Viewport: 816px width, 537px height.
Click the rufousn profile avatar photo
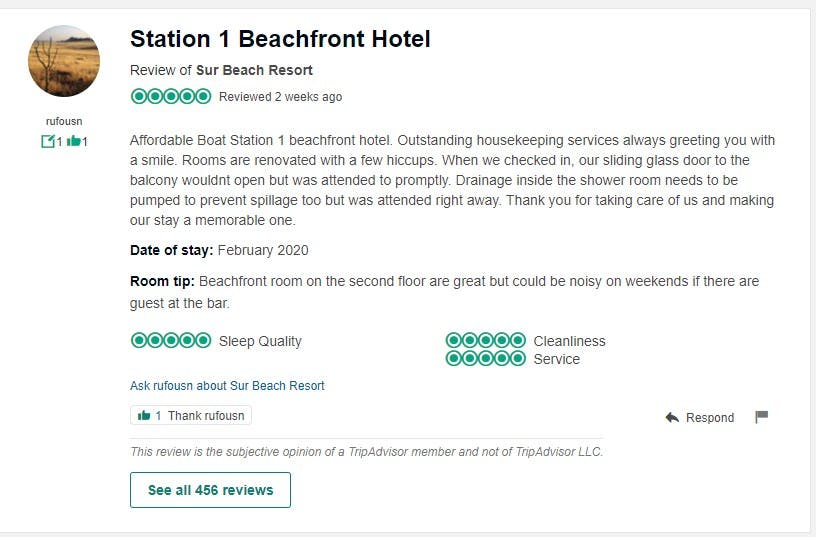click(63, 61)
